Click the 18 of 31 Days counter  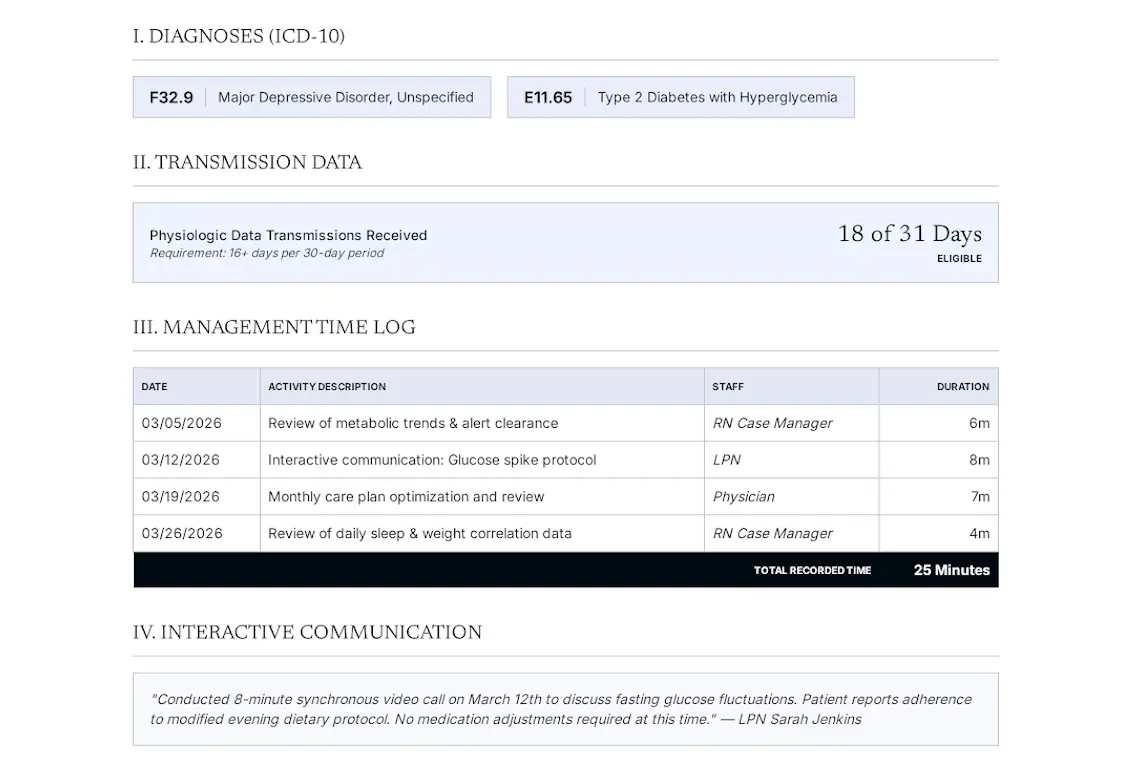coord(909,234)
